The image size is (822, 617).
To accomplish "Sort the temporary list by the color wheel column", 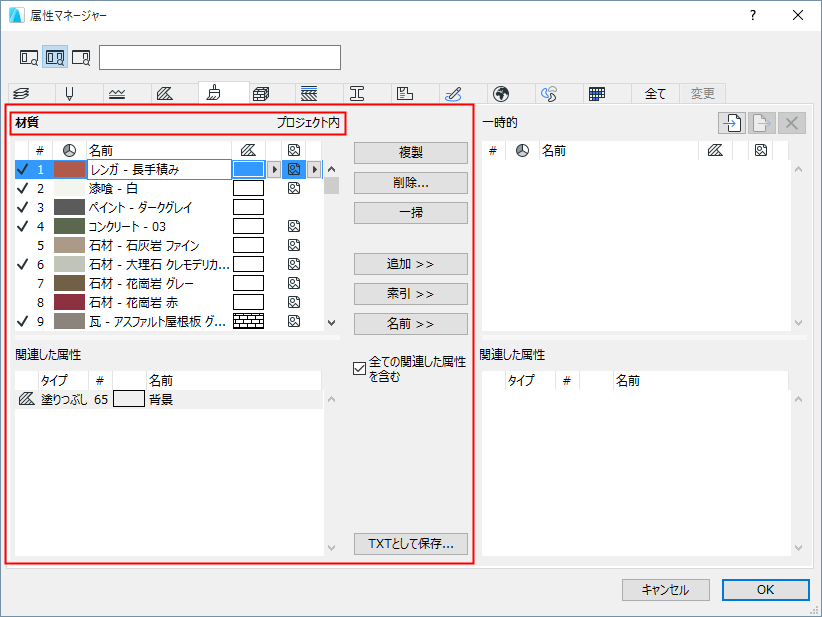I will point(522,150).
